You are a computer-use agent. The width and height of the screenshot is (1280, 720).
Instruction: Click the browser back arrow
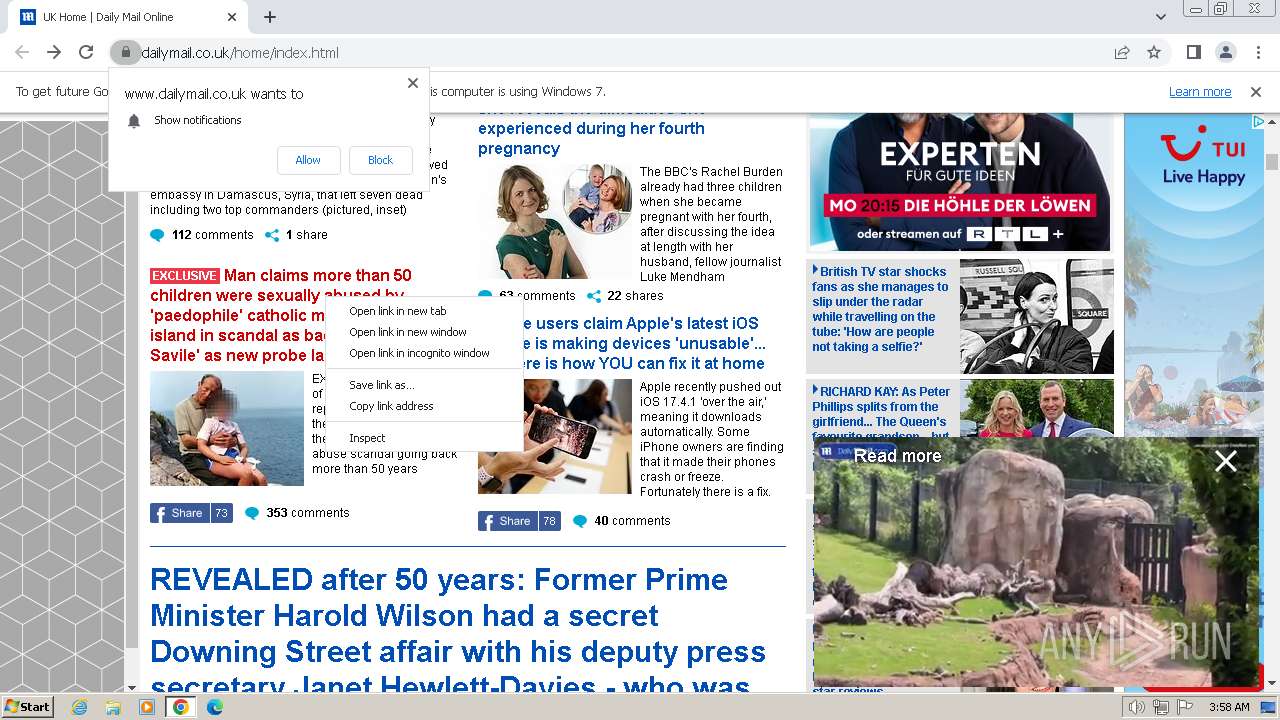[22, 52]
